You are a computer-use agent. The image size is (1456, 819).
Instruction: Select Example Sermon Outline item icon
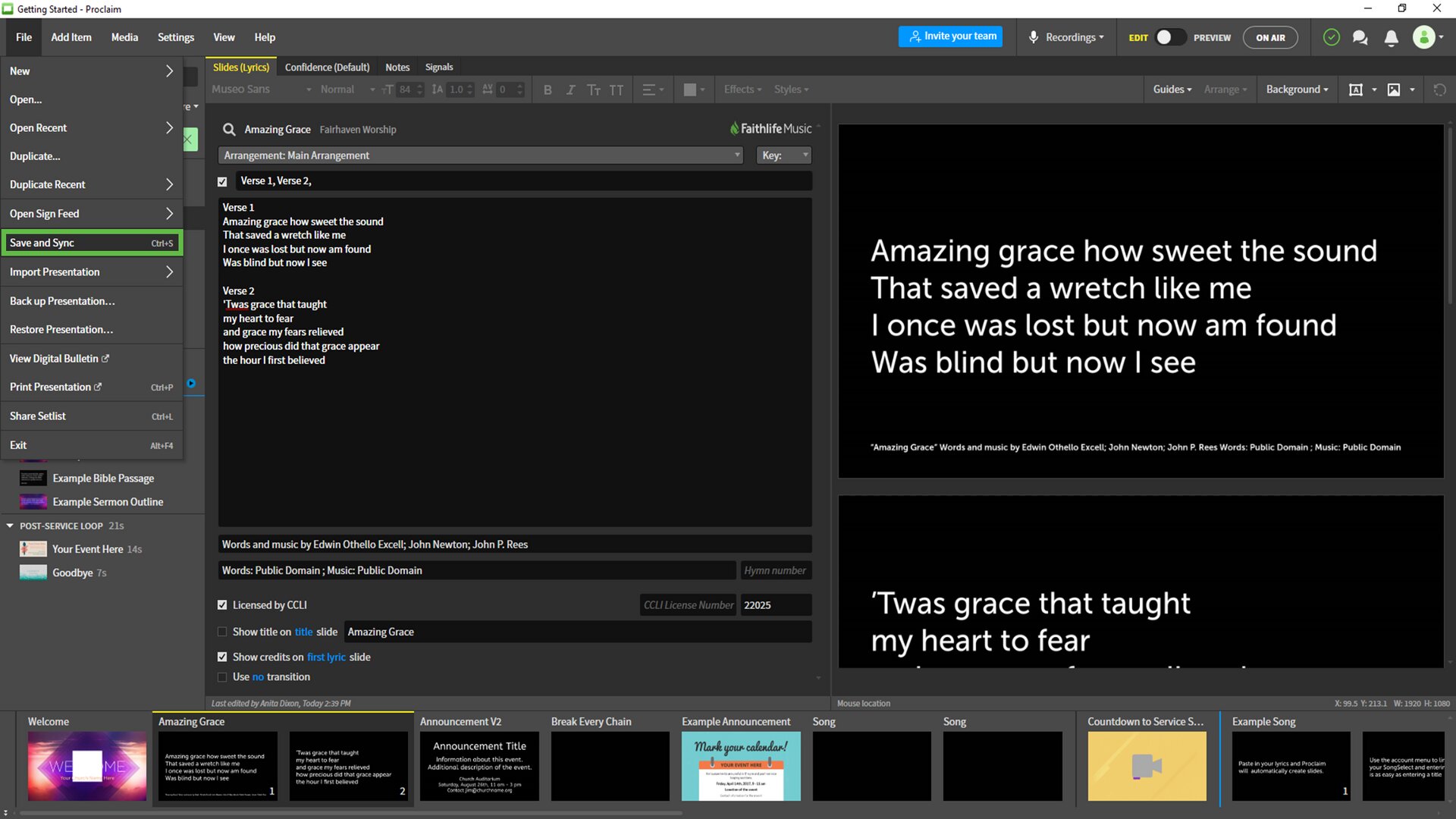pyautogui.click(x=33, y=502)
